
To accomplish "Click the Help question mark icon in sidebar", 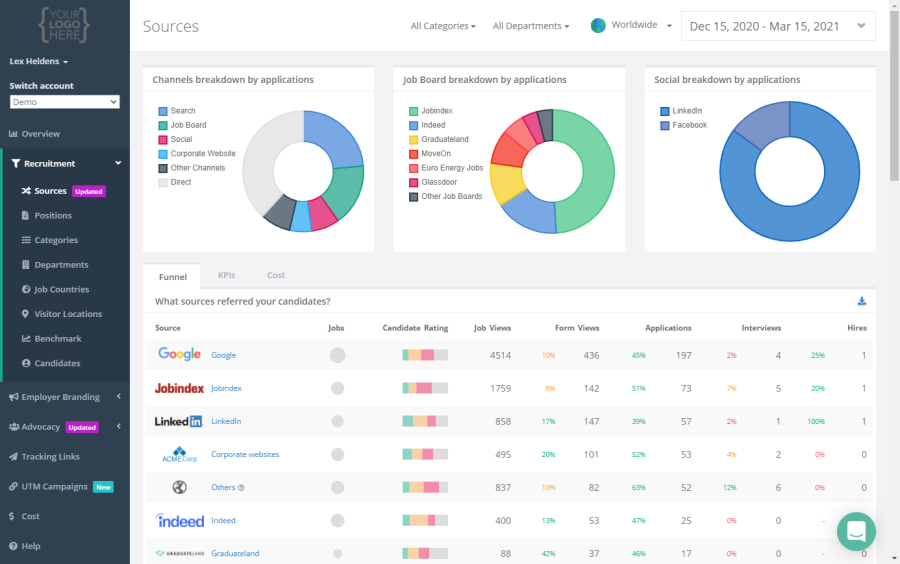I will click(x=13, y=546).
